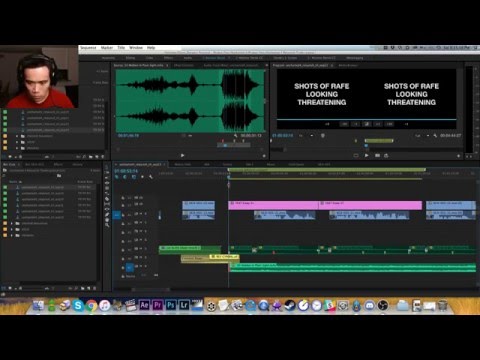Play the Program monitor sequence
The width and height of the screenshot is (480, 360).
(366, 155)
